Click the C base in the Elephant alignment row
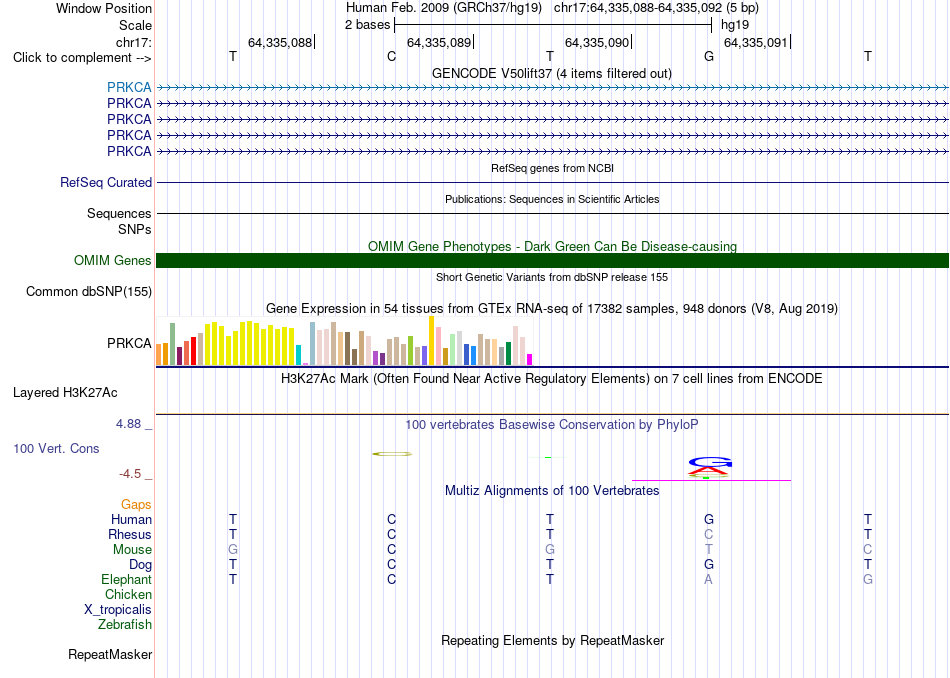Image resolution: width=950 pixels, height=678 pixels. pos(391,579)
